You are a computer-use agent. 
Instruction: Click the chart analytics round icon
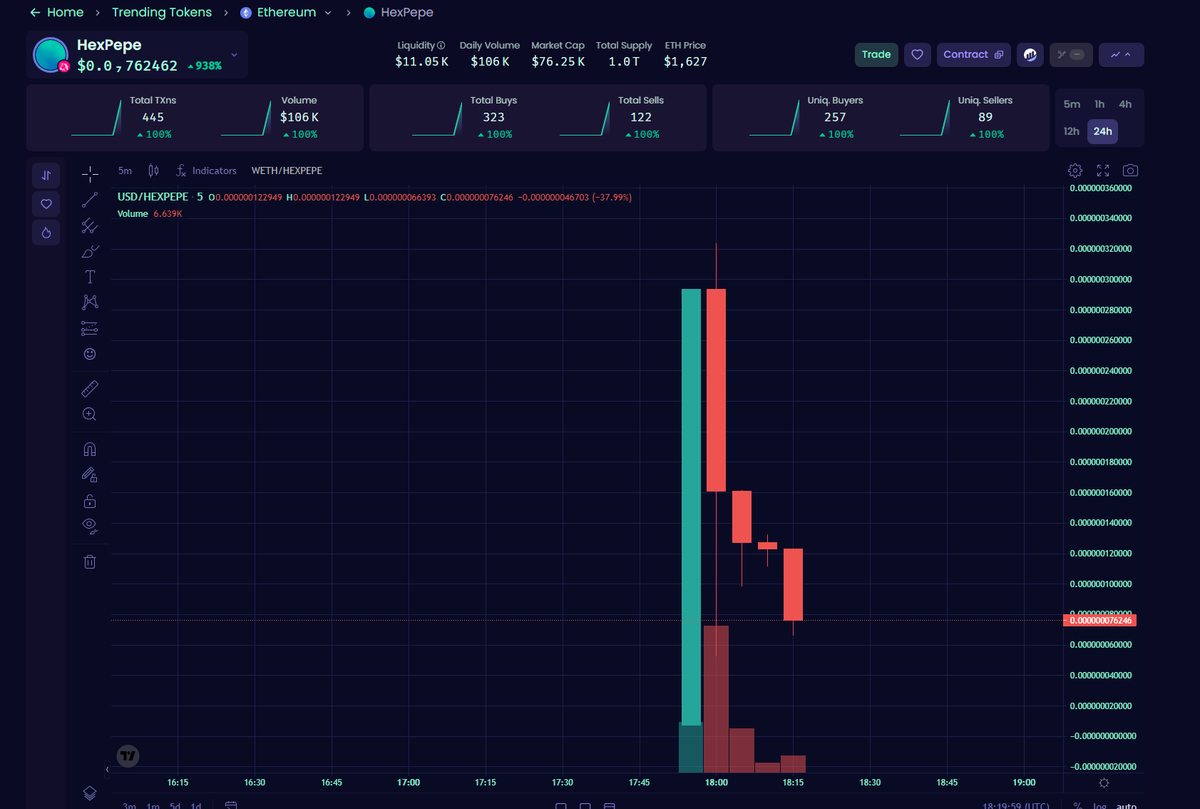pos(1031,55)
